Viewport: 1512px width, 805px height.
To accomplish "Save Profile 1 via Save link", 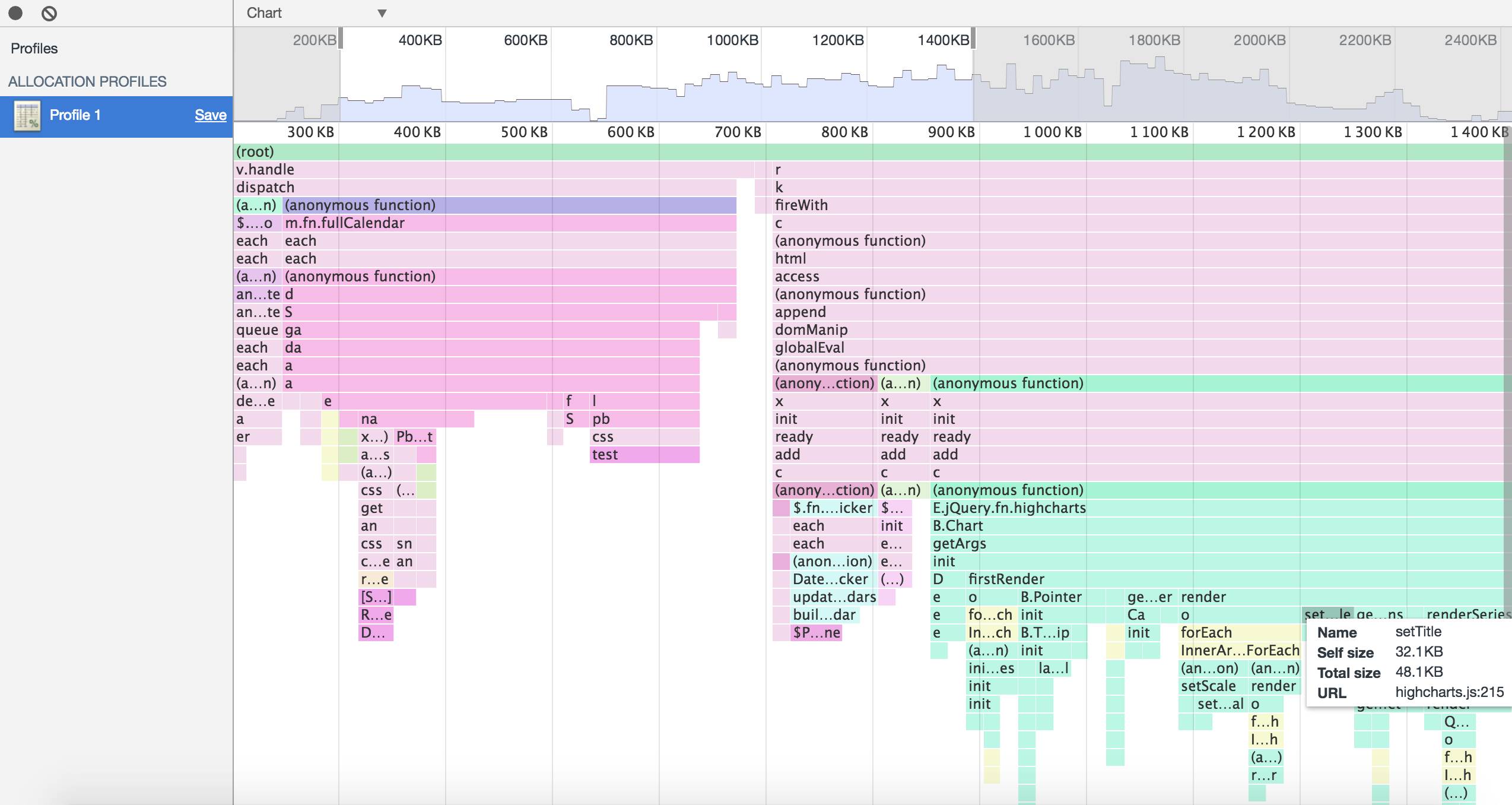I will coord(210,115).
